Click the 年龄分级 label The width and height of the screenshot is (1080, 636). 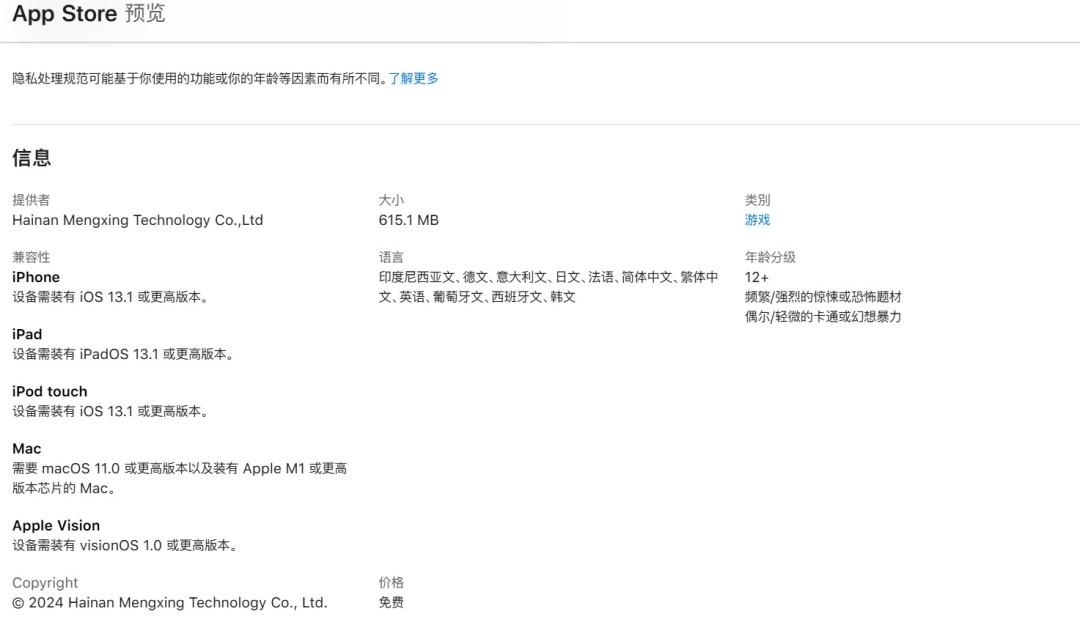tap(770, 257)
